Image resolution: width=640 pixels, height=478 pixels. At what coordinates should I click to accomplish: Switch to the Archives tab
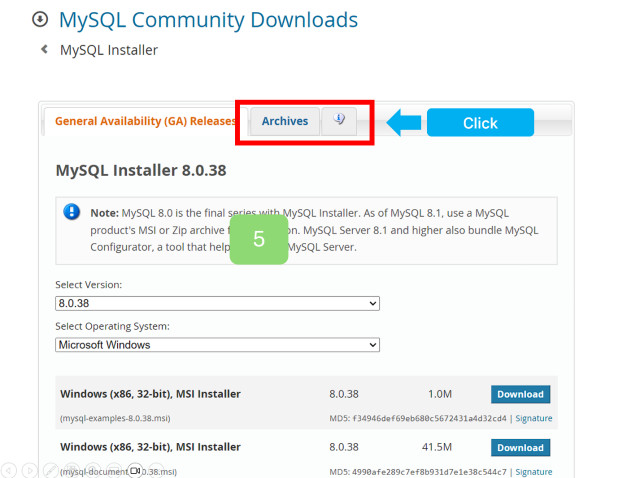point(285,121)
